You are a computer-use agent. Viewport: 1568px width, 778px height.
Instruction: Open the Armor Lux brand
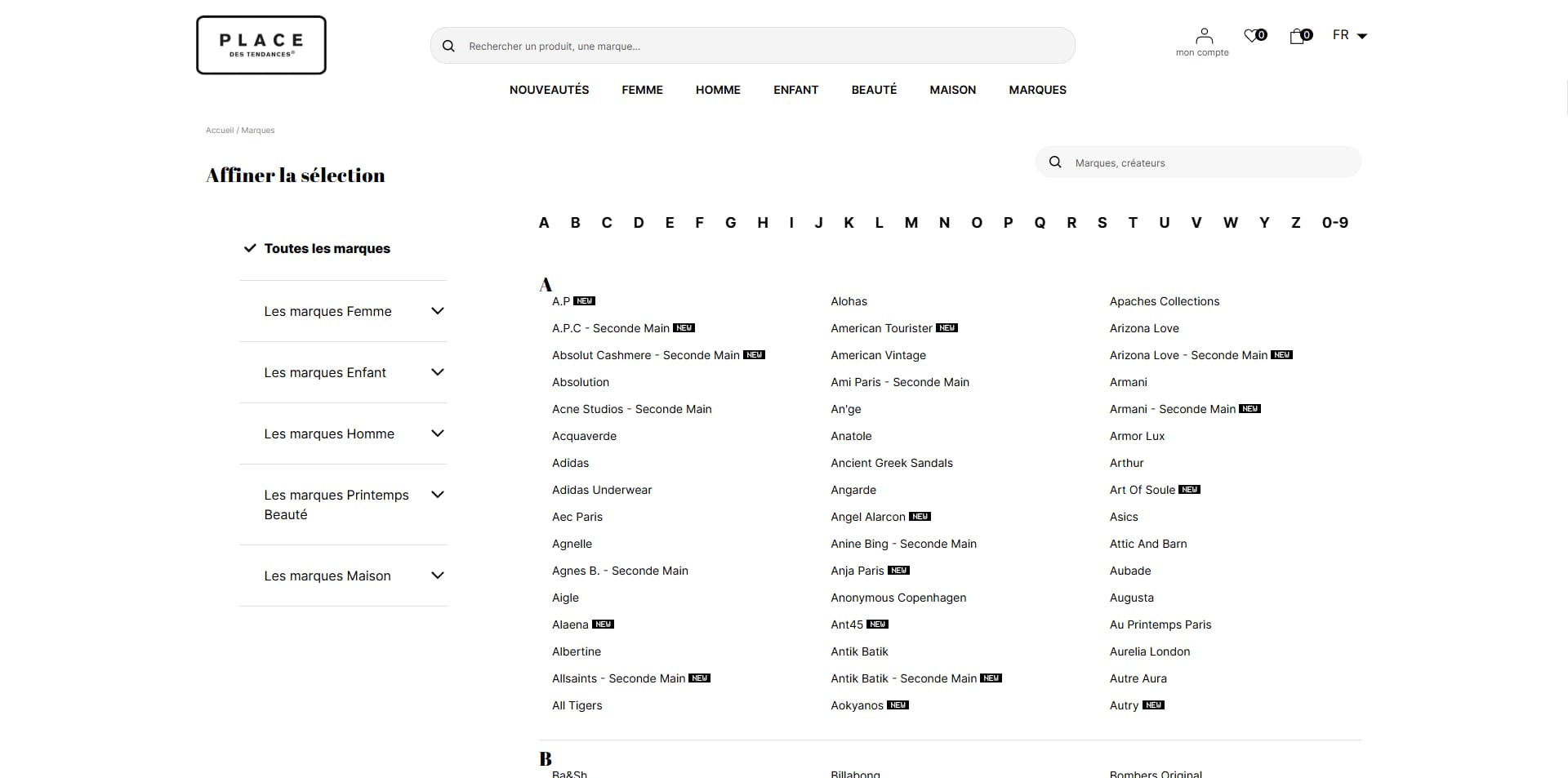click(1137, 436)
